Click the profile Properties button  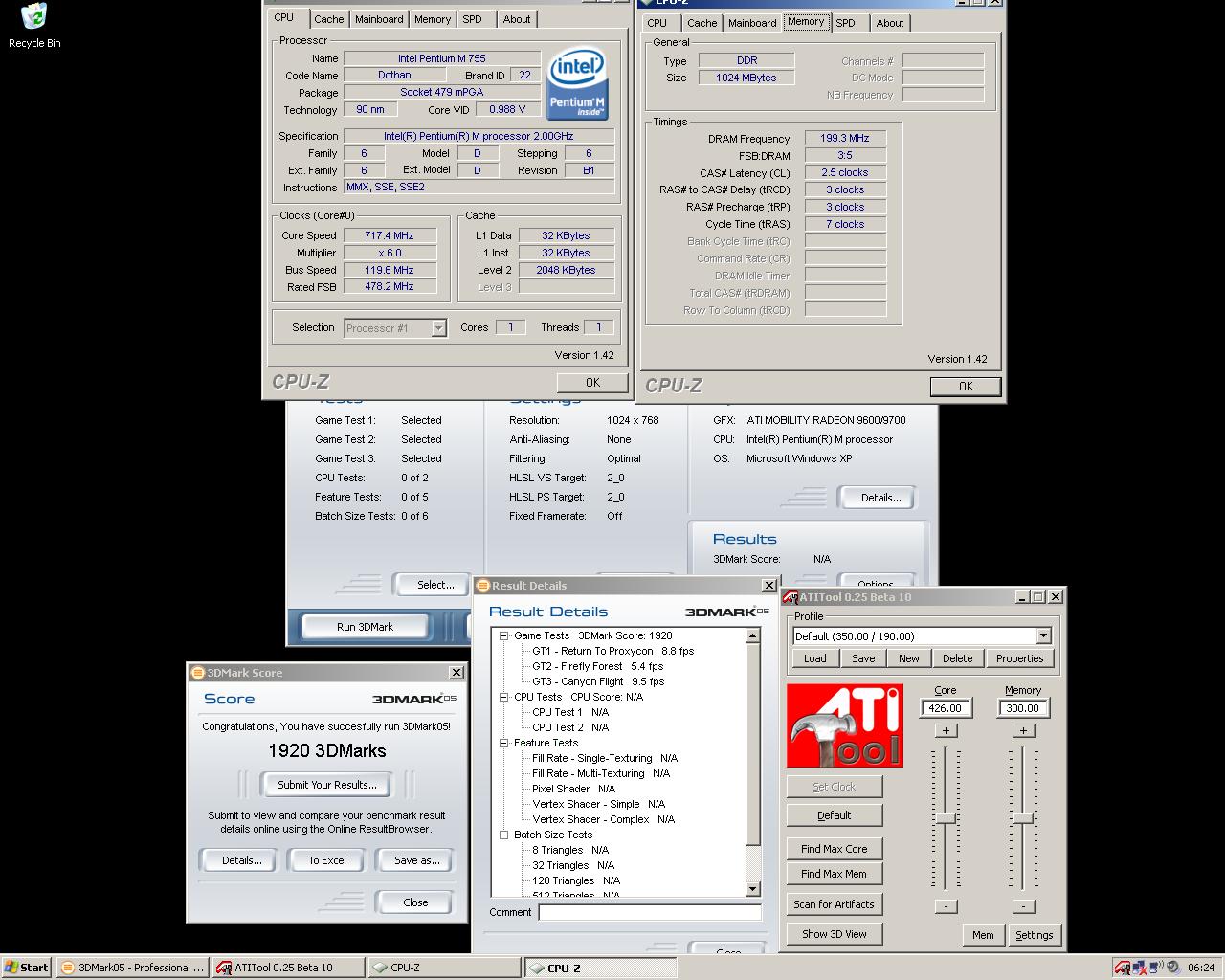1019,658
